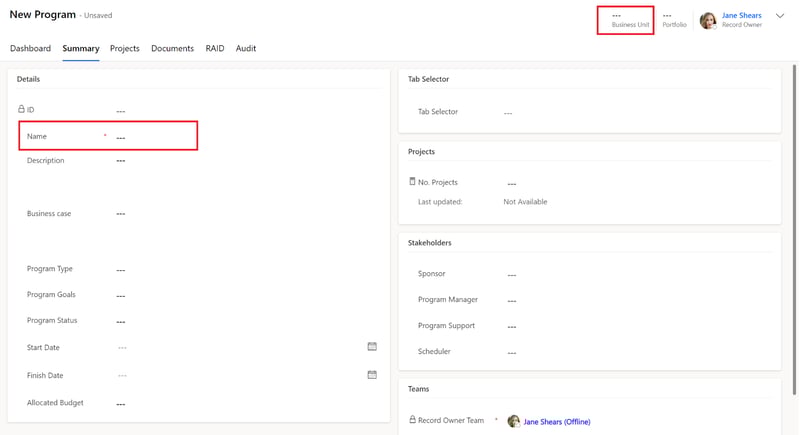
Task: Open Jane Shears record owner link
Action: point(741,15)
